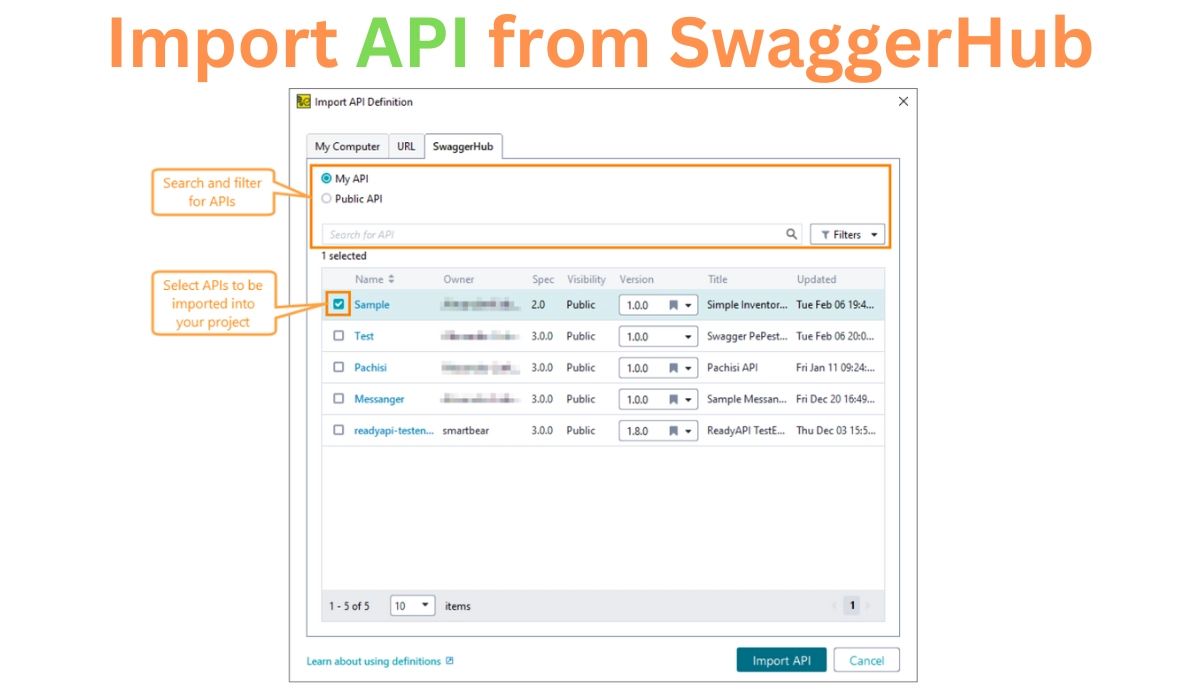Click the Visibility column header
Image resolution: width=1200 pixels, height=700 pixels.
586,279
